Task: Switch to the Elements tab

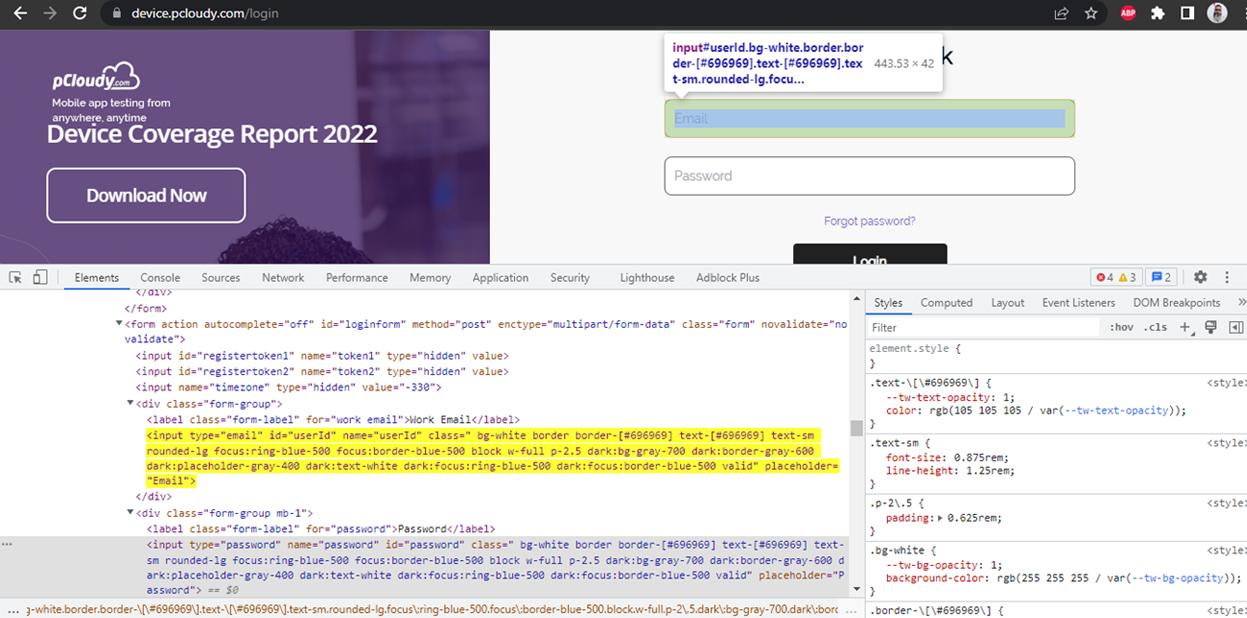Action: pyautogui.click(x=96, y=277)
